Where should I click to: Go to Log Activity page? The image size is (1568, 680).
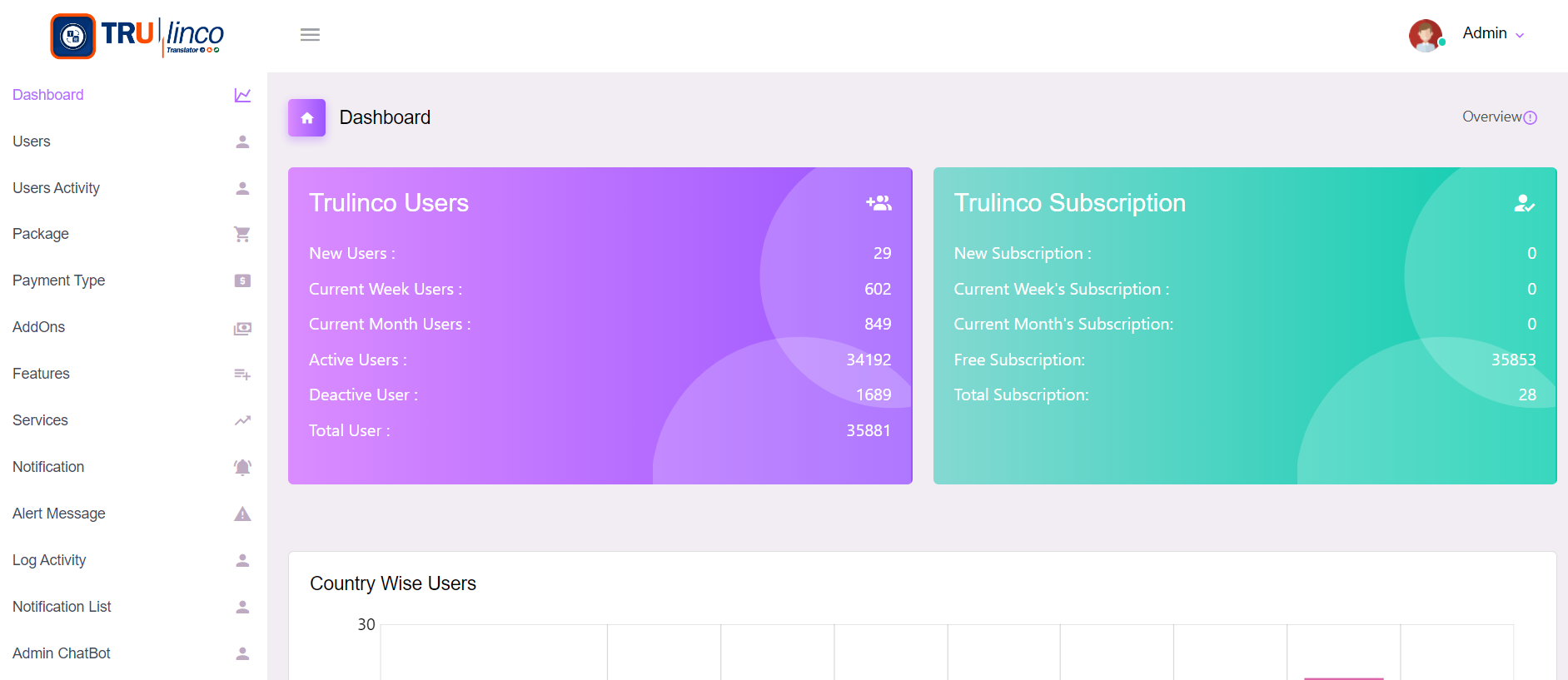coord(49,560)
